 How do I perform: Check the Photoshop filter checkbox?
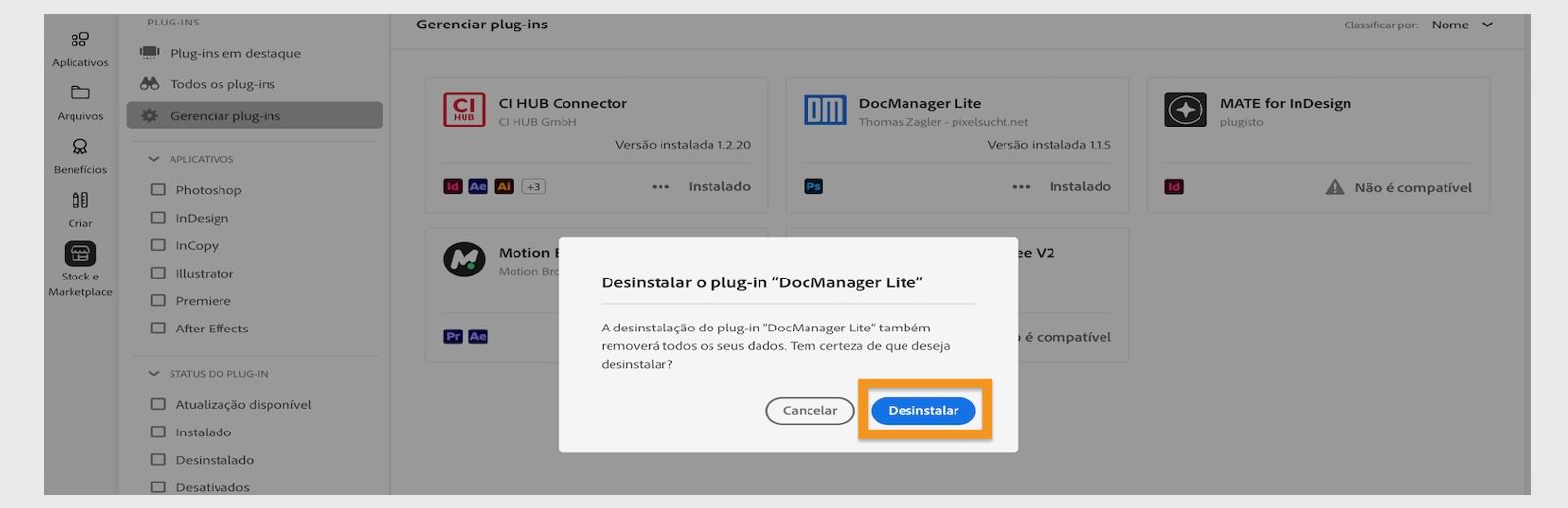158,189
